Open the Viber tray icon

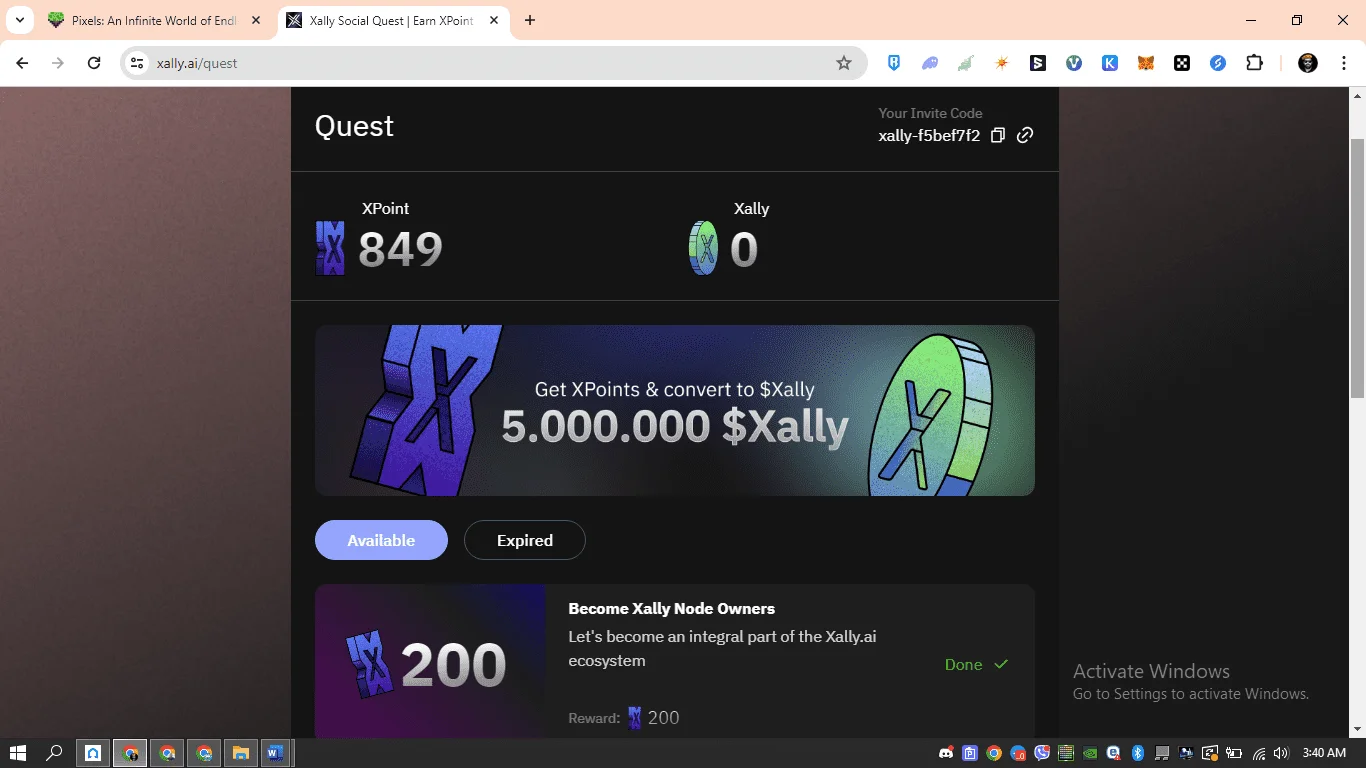tap(1042, 753)
